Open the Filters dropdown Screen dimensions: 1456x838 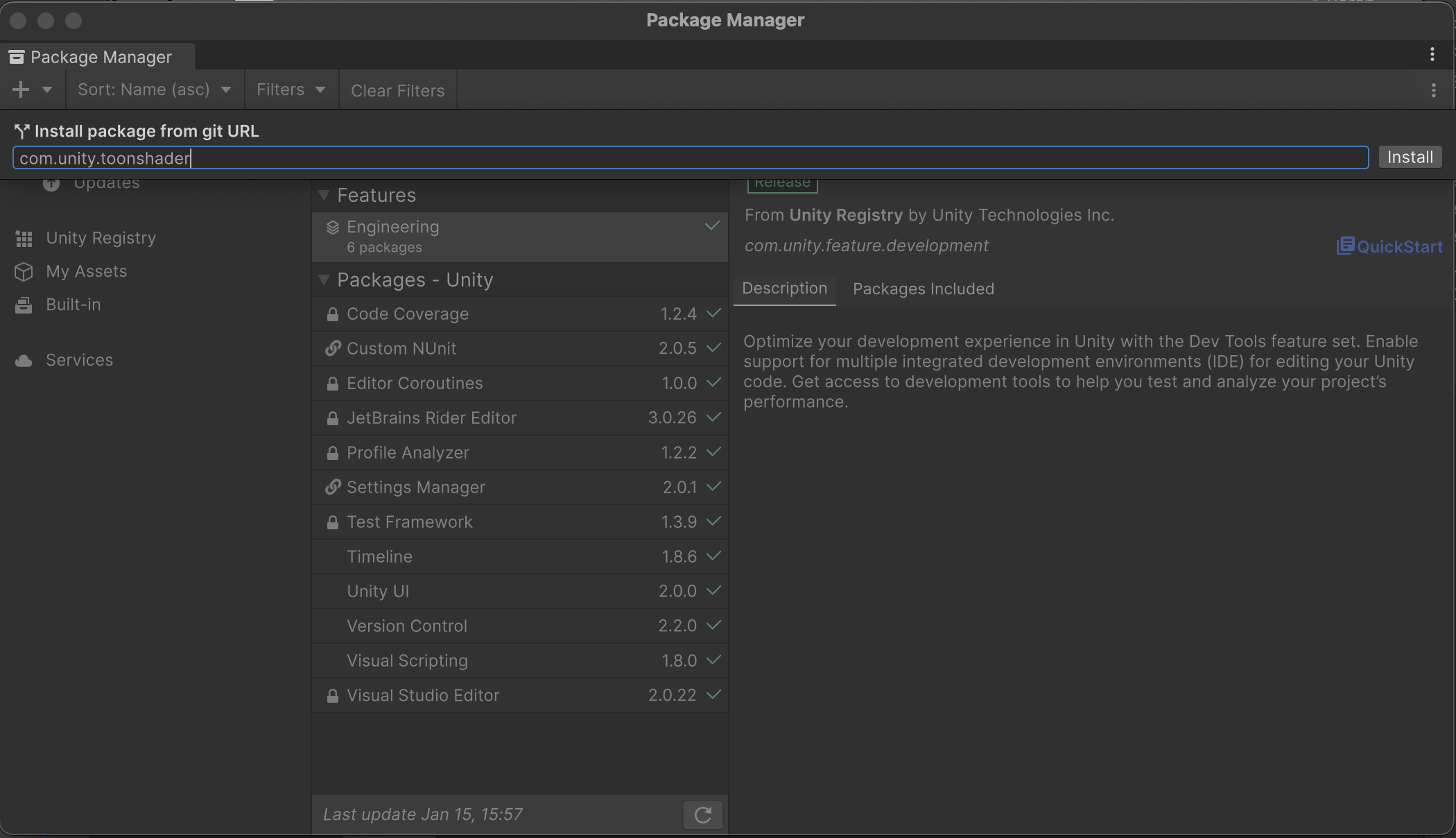click(x=291, y=89)
